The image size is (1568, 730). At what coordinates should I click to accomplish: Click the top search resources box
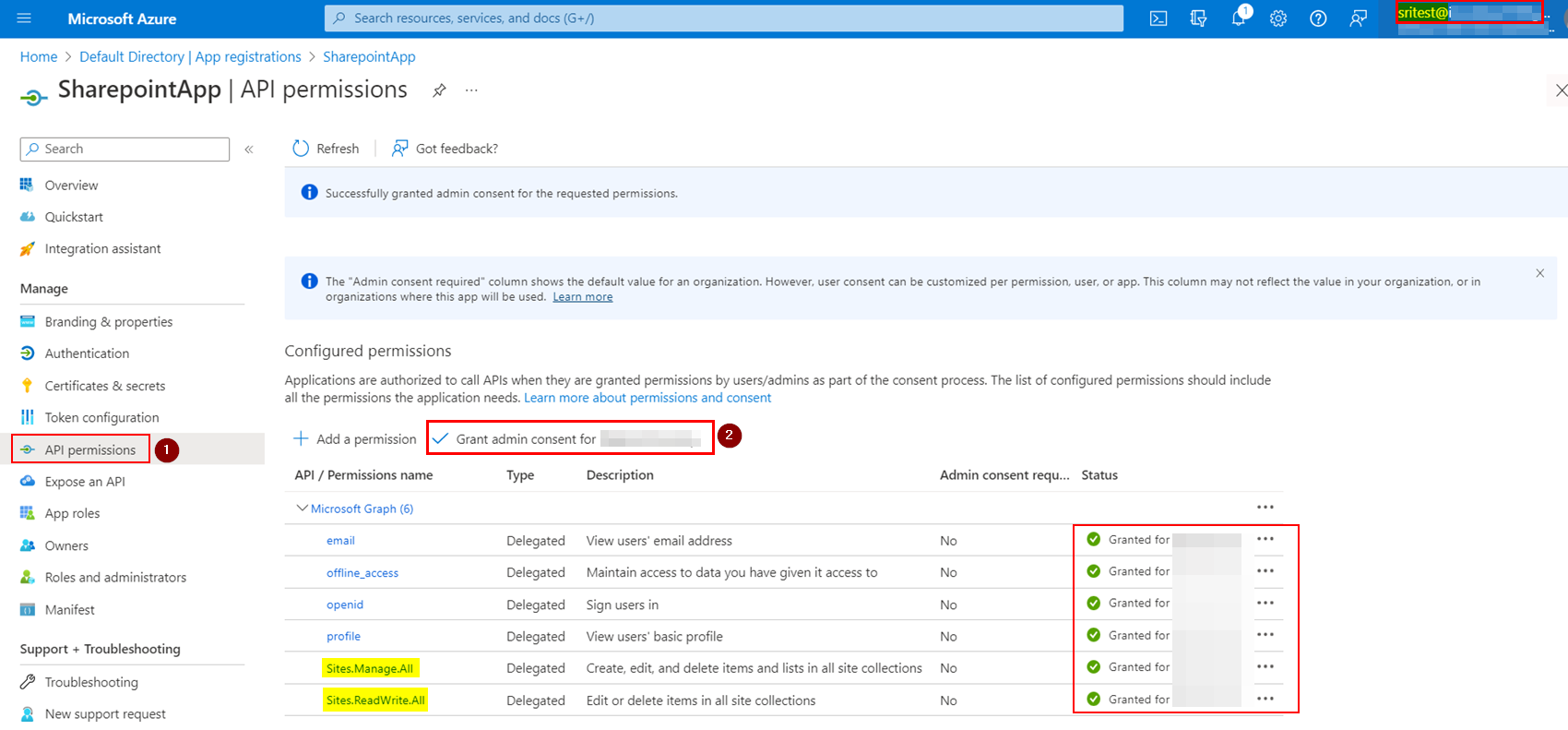724,18
